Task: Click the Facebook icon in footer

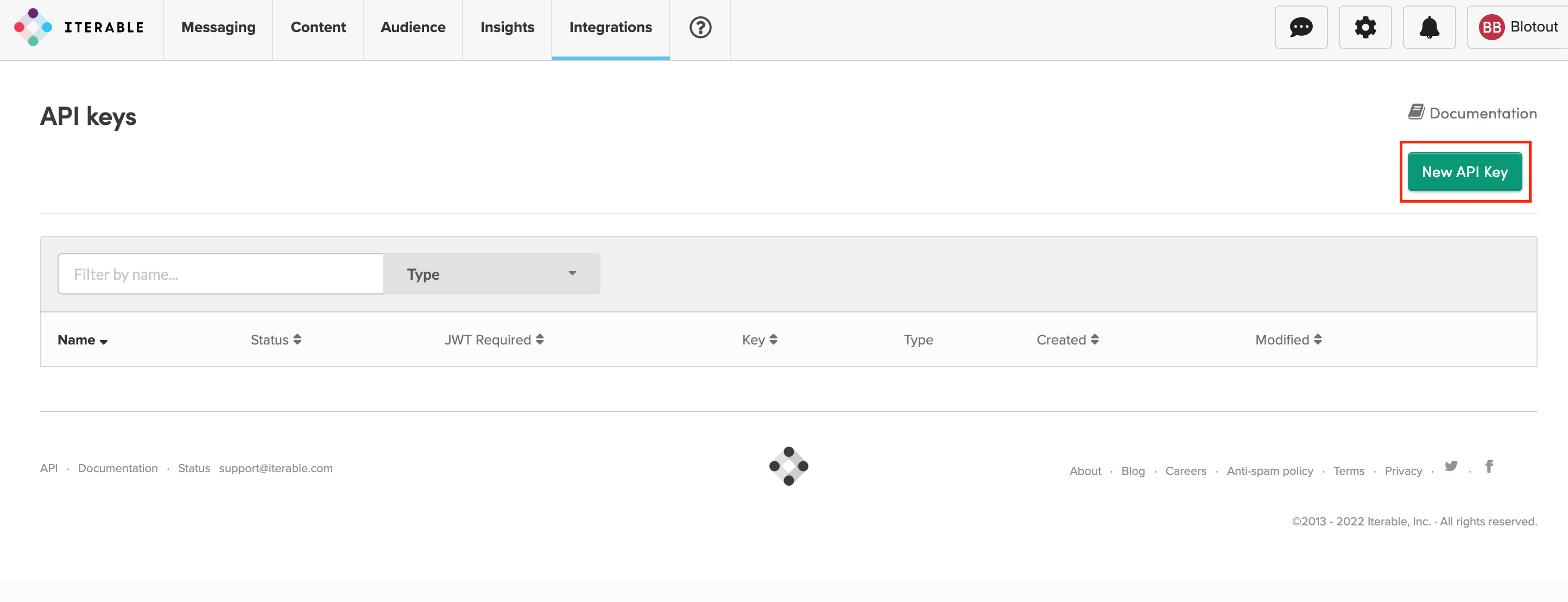Action: pyautogui.click(x=1489, y=466)
